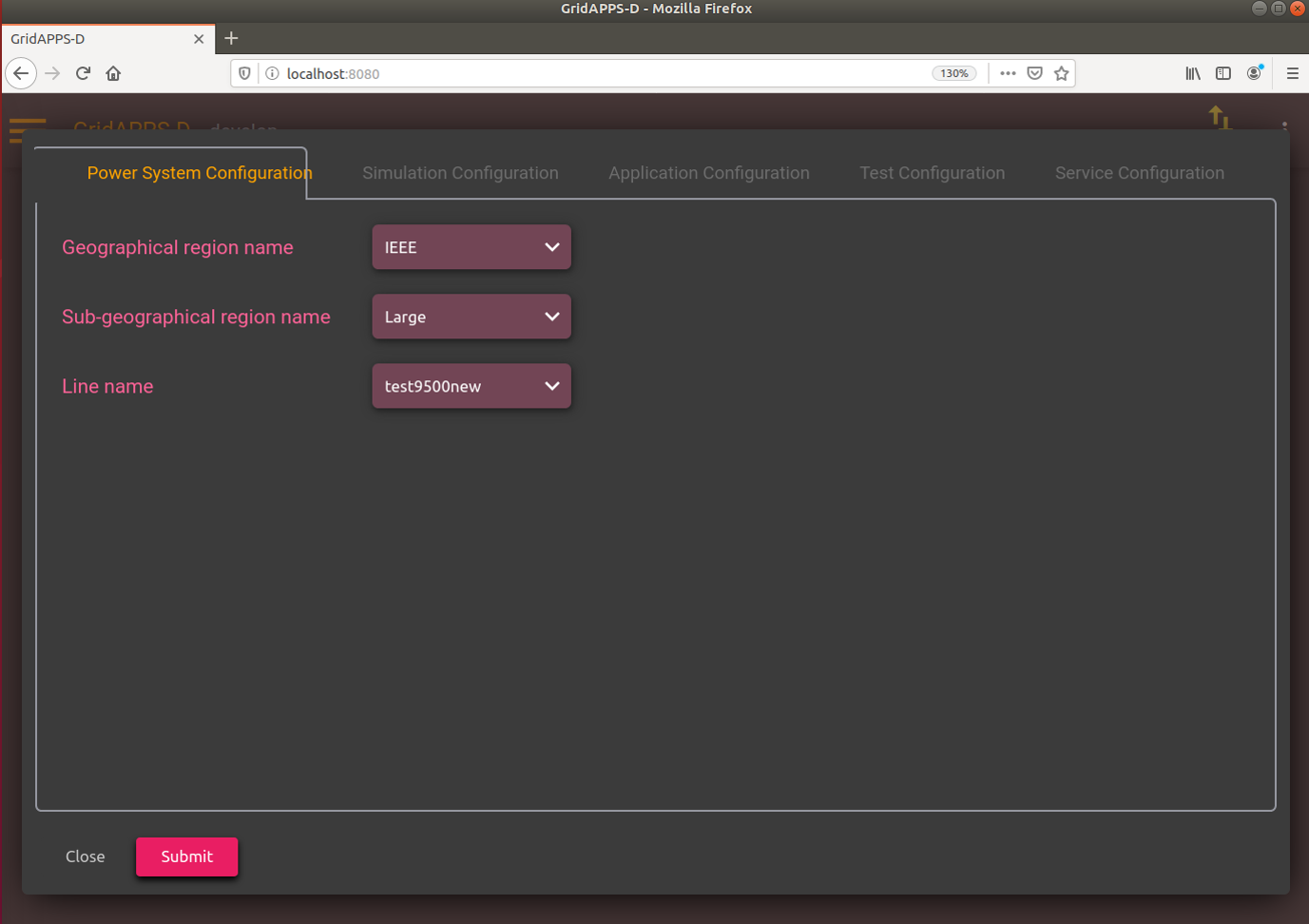Image resolution: width=1309 pixels, height=924 pixels.
Task: Open the Application Configuration tab
Action: point(709,173)
